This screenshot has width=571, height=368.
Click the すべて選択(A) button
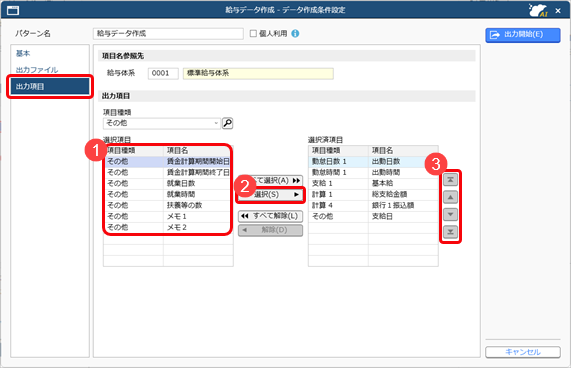pyautogui.click(x=271, y=180)
